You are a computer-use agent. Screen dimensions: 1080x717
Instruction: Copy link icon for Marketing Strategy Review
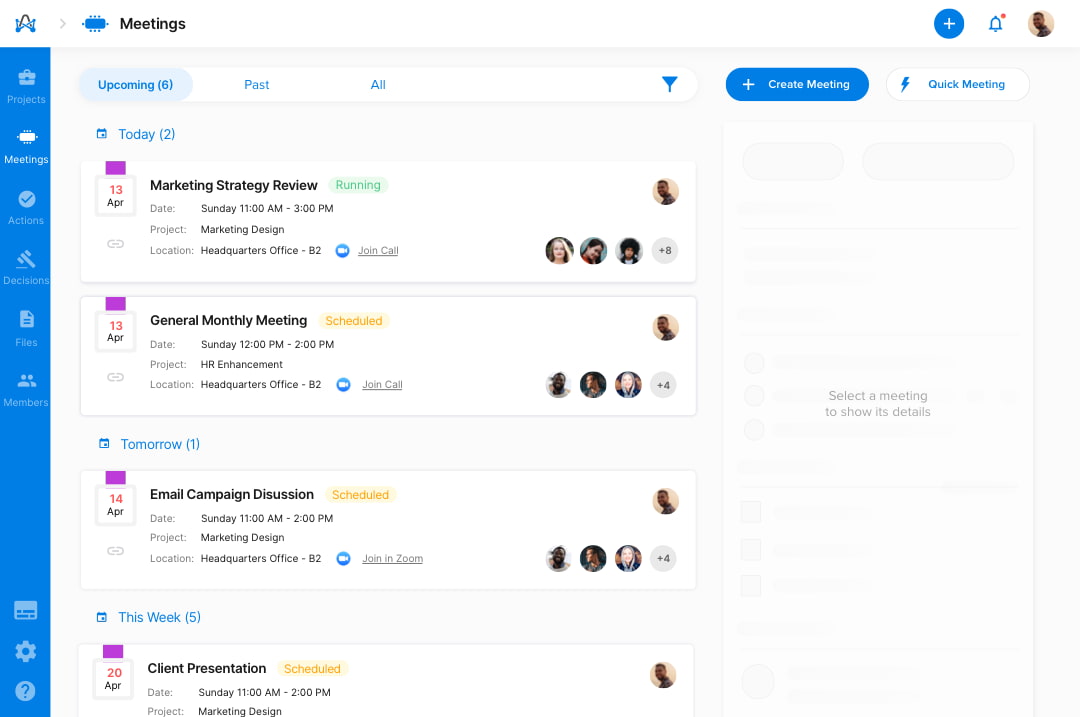[x=115, y=244]
